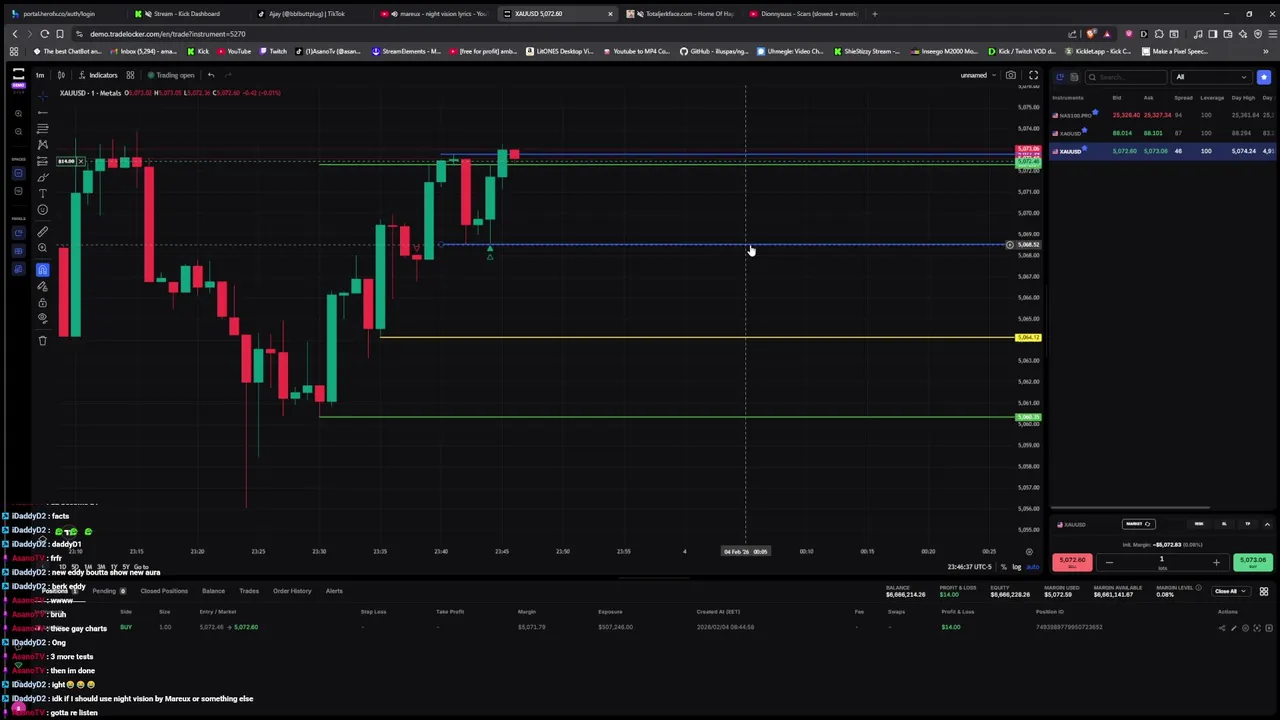Screen dimensions: 1280x720
Task: Open the MARKET order type dropdown
Action: pyautogui.click(x=1139, y=524)
